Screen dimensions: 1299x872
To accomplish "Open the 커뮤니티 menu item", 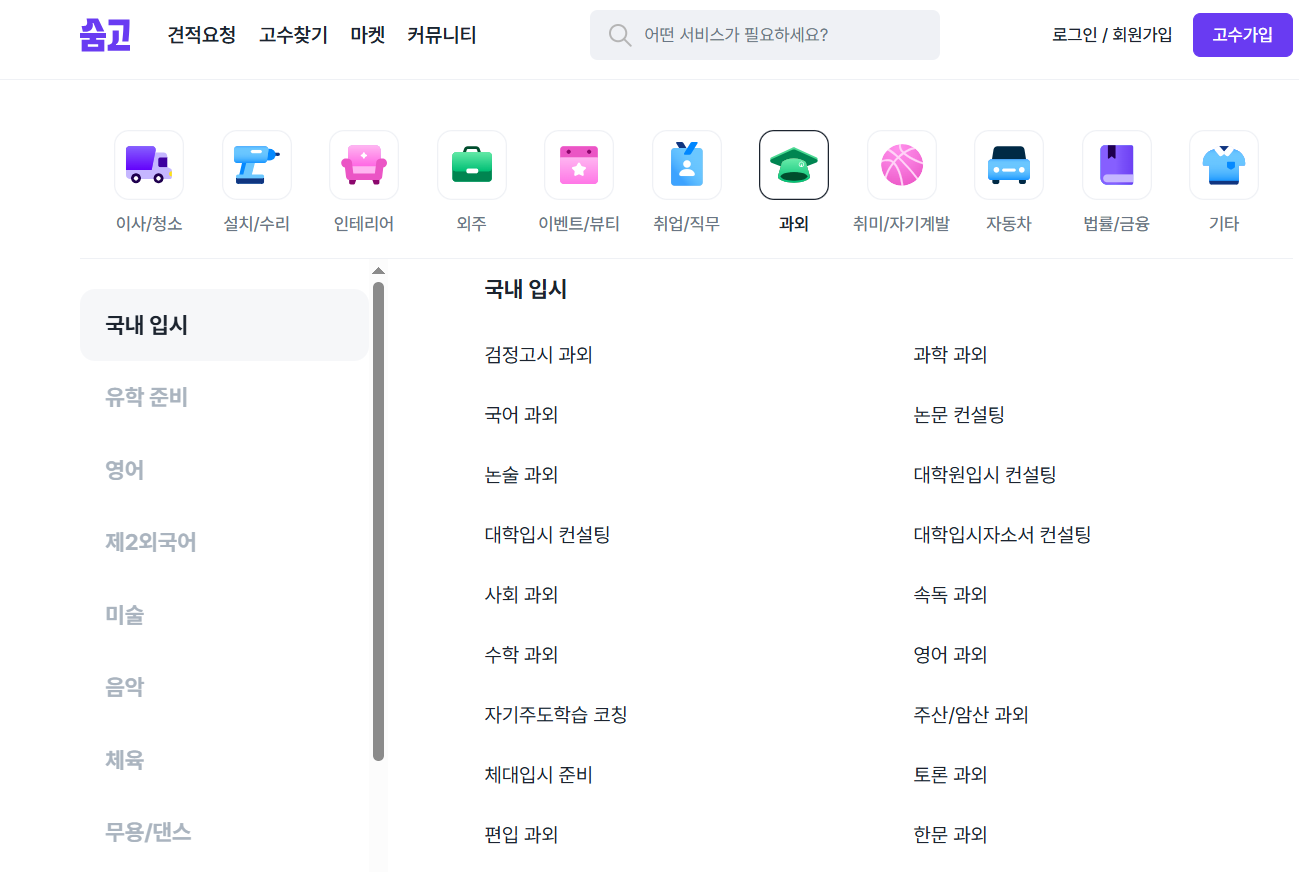I will (441, 34).
